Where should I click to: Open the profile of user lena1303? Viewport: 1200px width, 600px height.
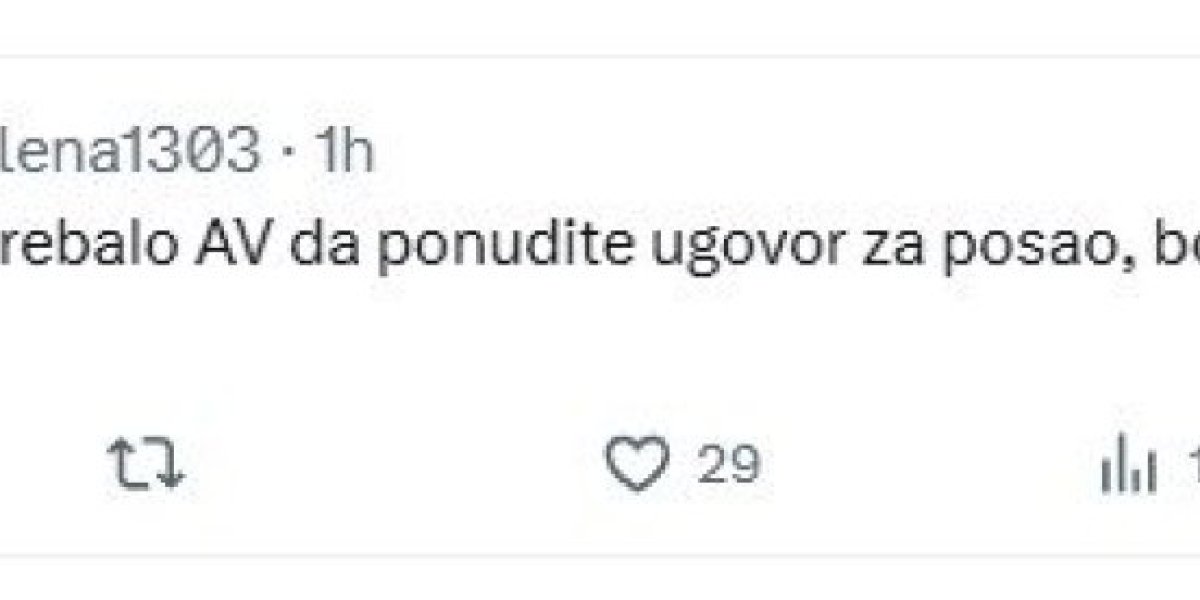(128, 152)
